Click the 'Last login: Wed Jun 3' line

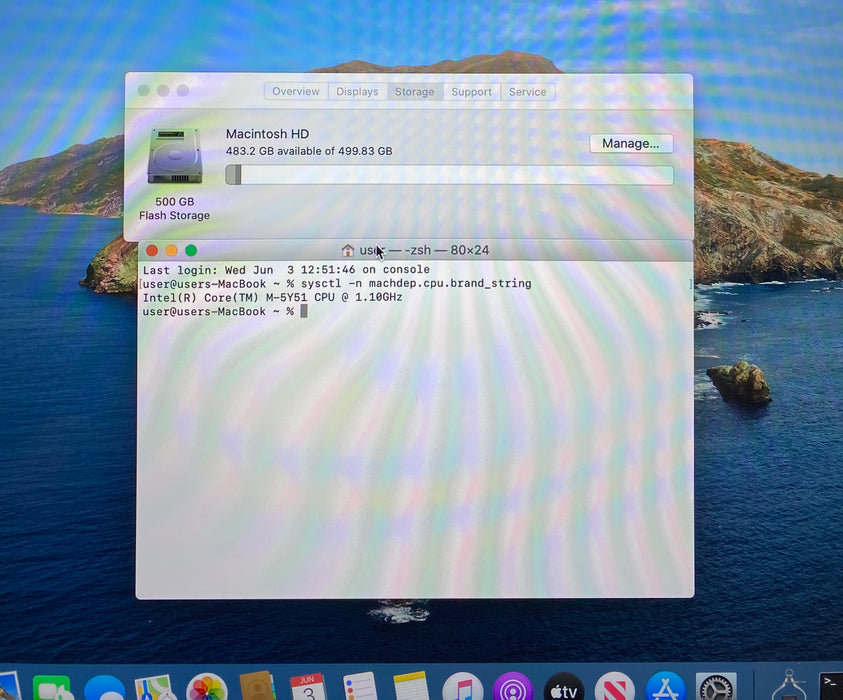[x=286, y=269]
